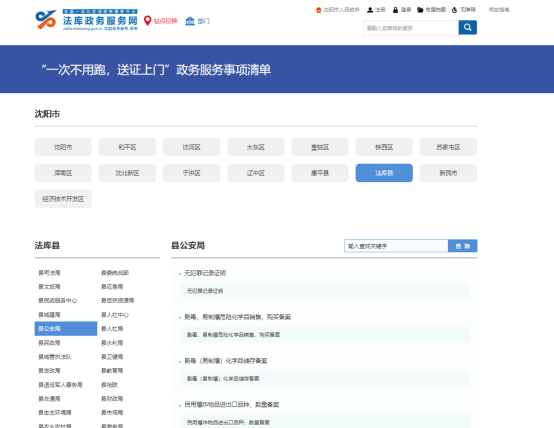The image size is (554, 428).
Task: Click the lock icon next to 登录
Action: point(395,10)
